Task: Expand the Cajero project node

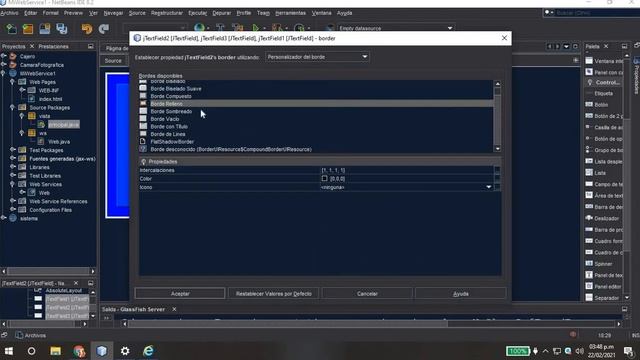Action: tap(3, 56)
